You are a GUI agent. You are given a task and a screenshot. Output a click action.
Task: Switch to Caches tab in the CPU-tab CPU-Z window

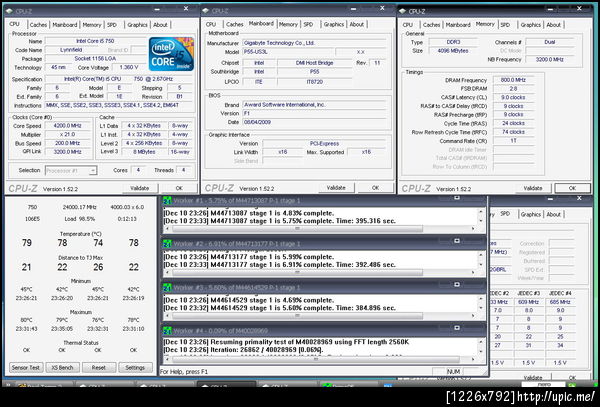pos(38,25)
